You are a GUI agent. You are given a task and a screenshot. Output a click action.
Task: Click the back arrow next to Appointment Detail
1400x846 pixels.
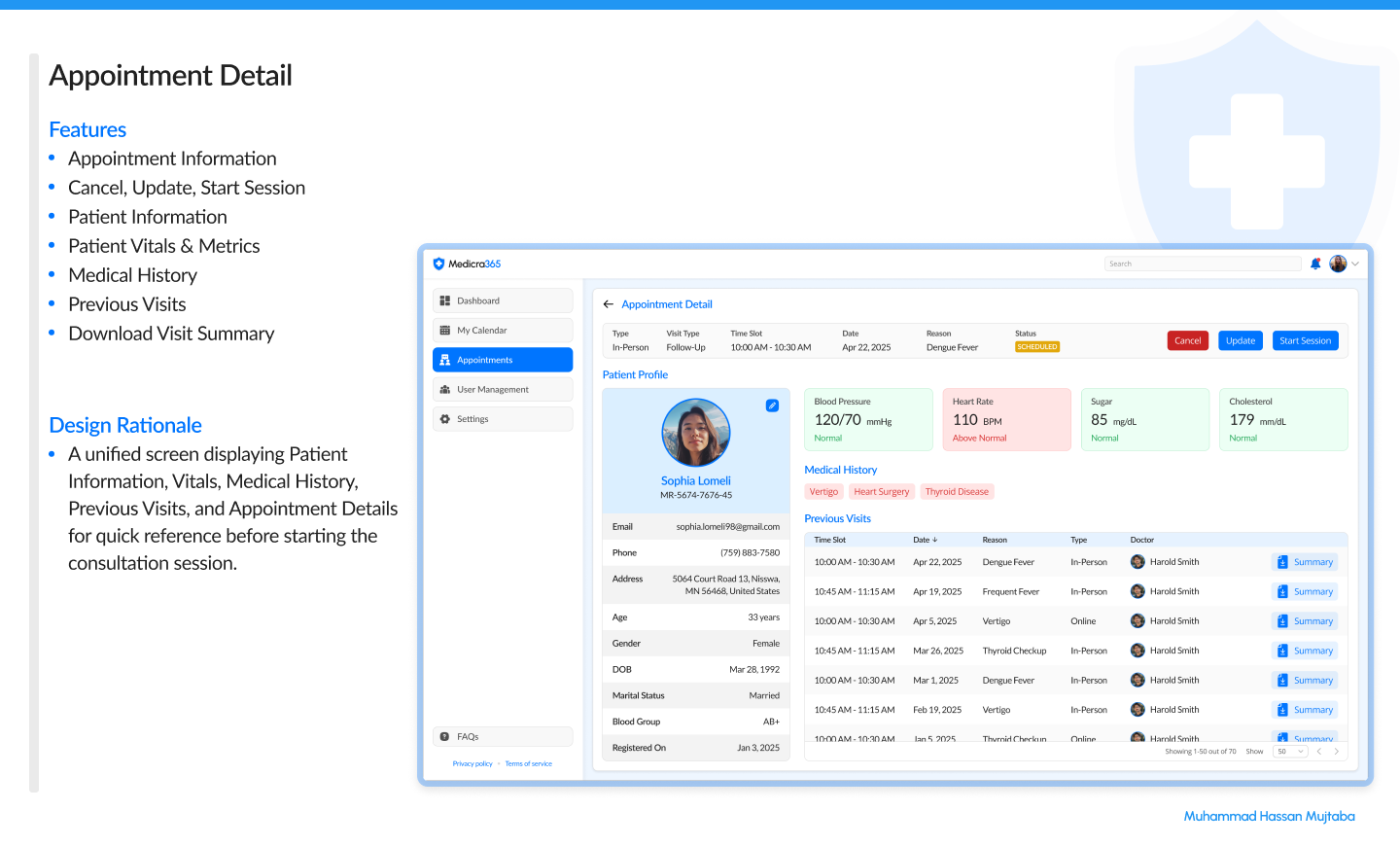click(x=608, y=303)
